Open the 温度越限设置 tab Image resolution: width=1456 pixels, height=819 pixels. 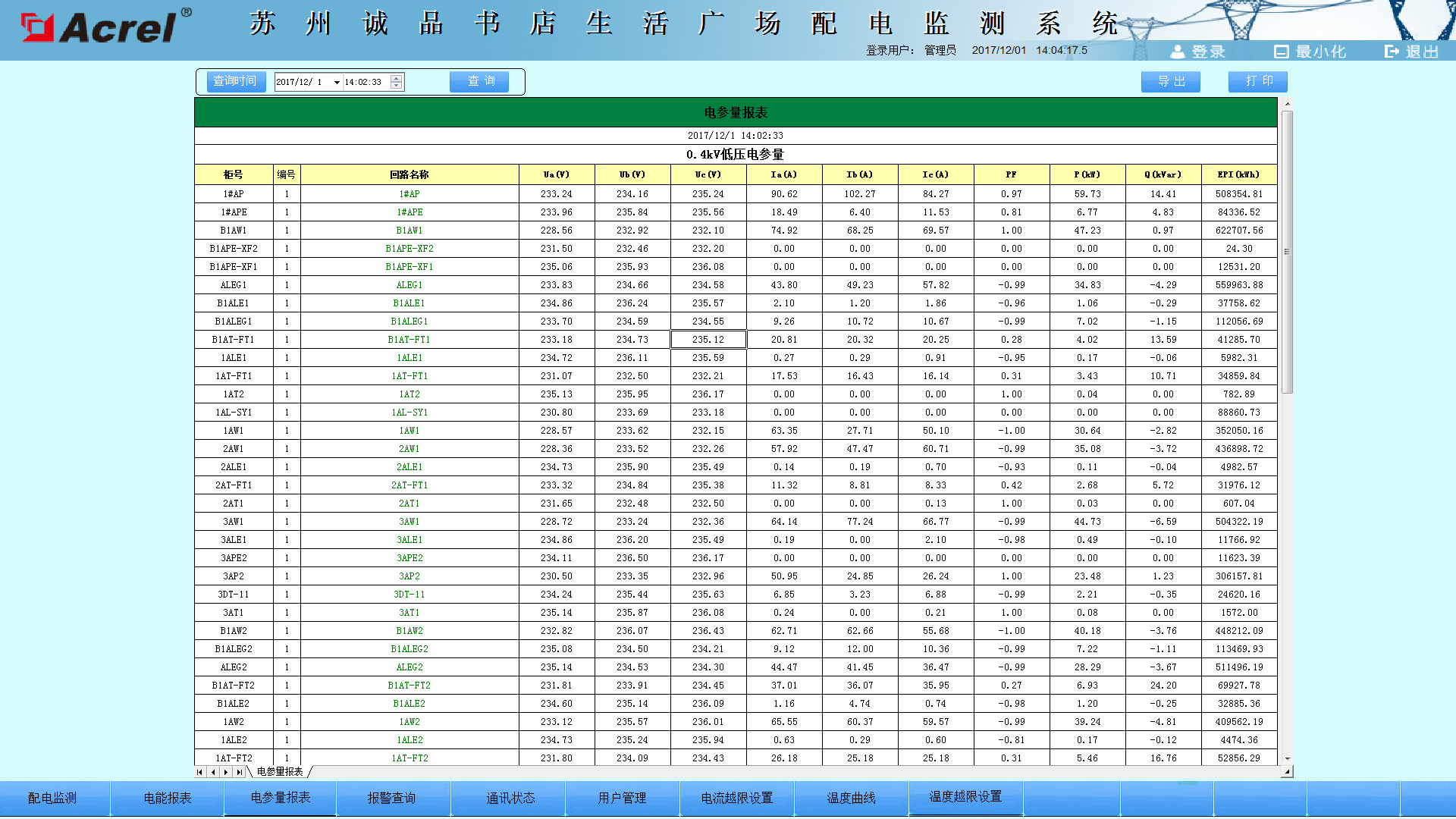tap(966, 798)
